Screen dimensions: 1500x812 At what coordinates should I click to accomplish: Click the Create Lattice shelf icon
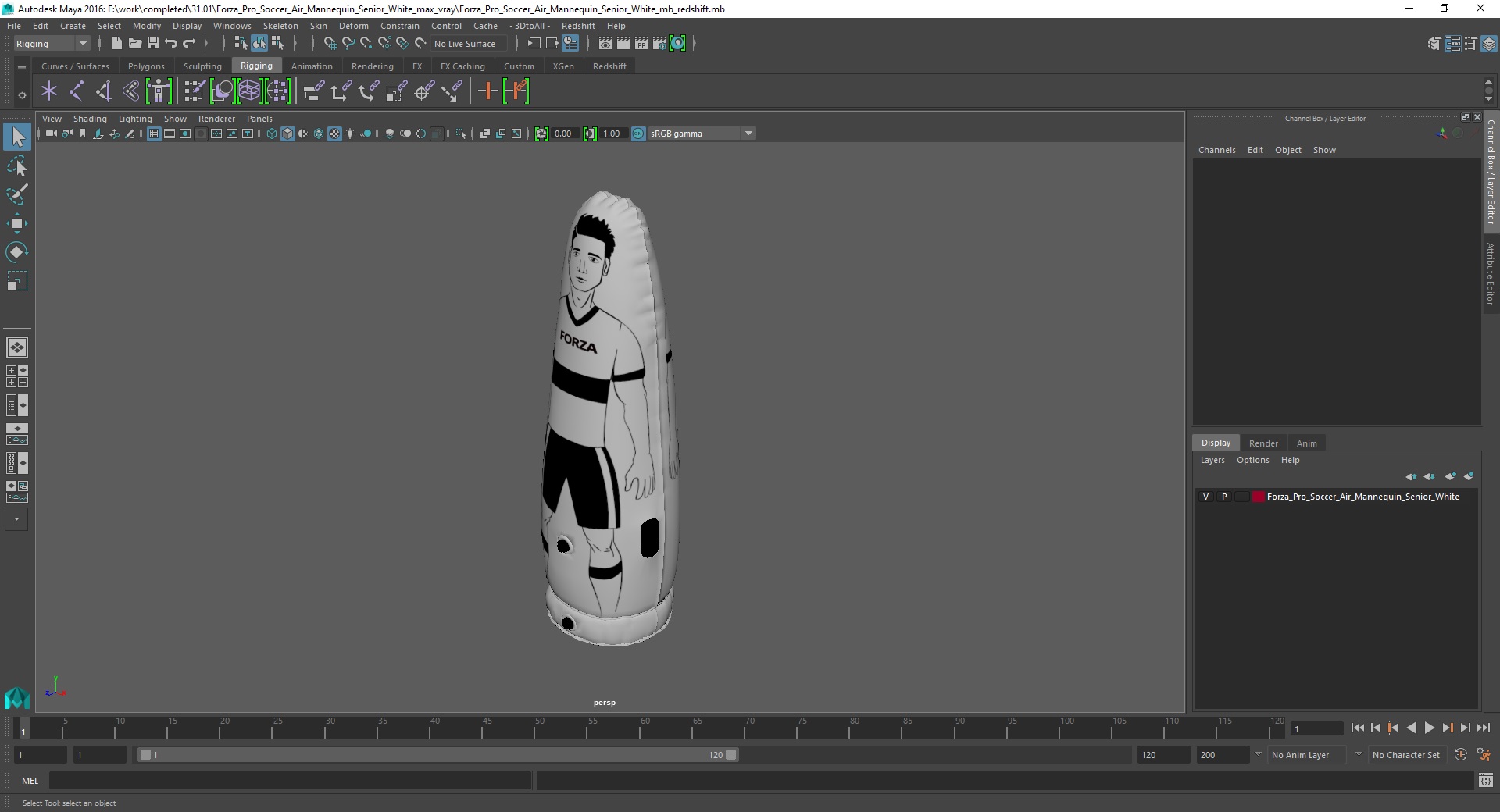249,91
